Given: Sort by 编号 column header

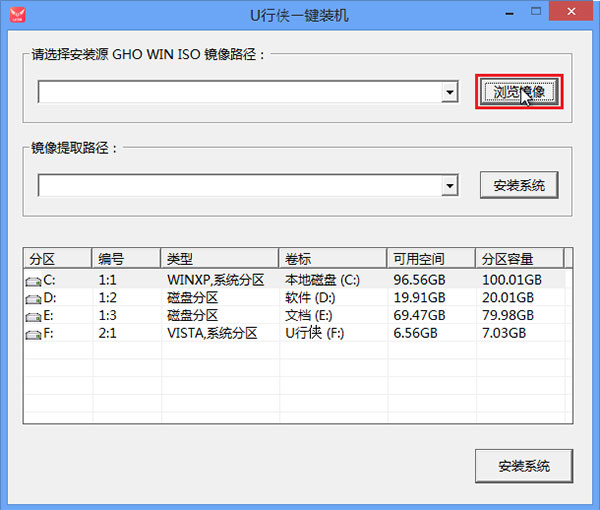Looking at the screenshot, I should click(126, 259).
